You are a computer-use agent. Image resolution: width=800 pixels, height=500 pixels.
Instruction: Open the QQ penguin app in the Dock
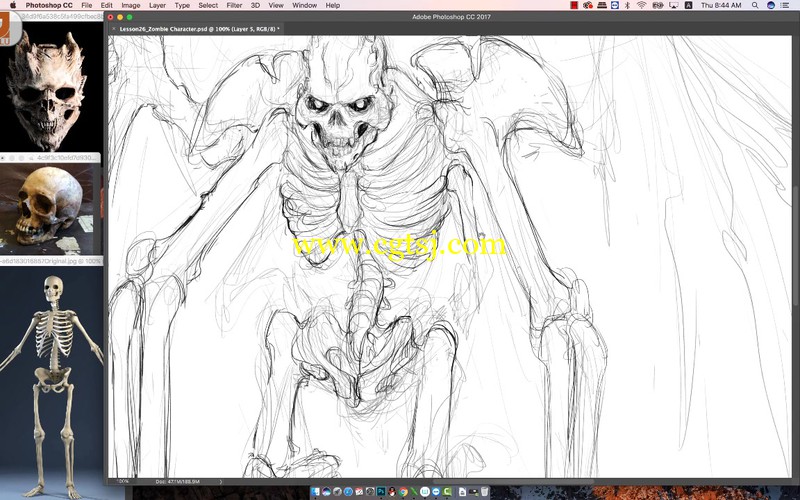tap(392, 492)
